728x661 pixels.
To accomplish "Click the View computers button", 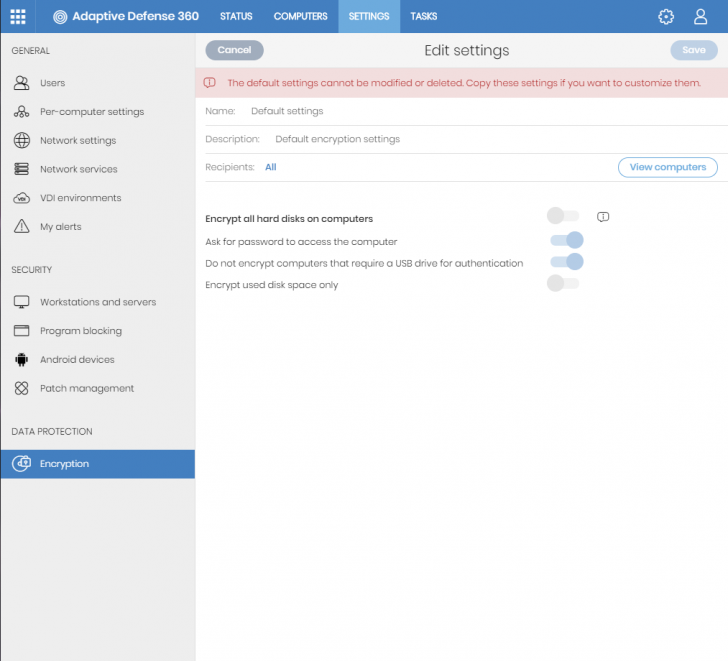I will [667, 167].
